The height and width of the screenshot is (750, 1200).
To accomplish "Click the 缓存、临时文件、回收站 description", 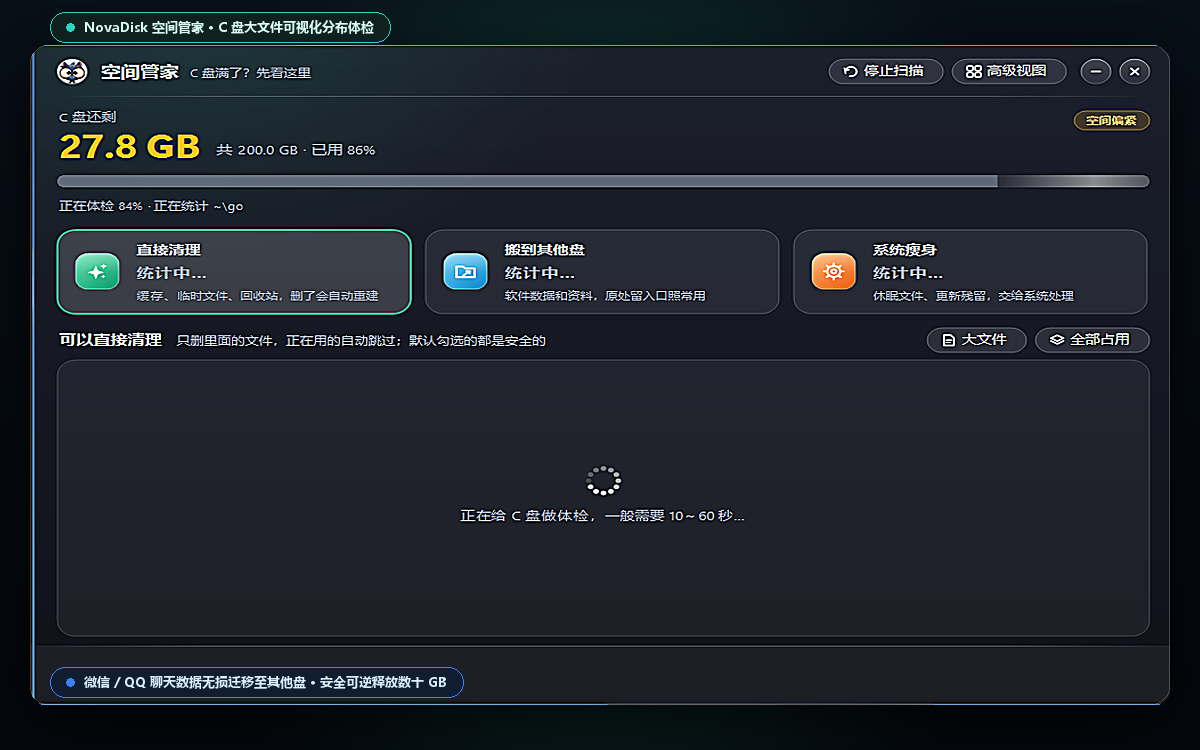I will (x=258, y=297).
